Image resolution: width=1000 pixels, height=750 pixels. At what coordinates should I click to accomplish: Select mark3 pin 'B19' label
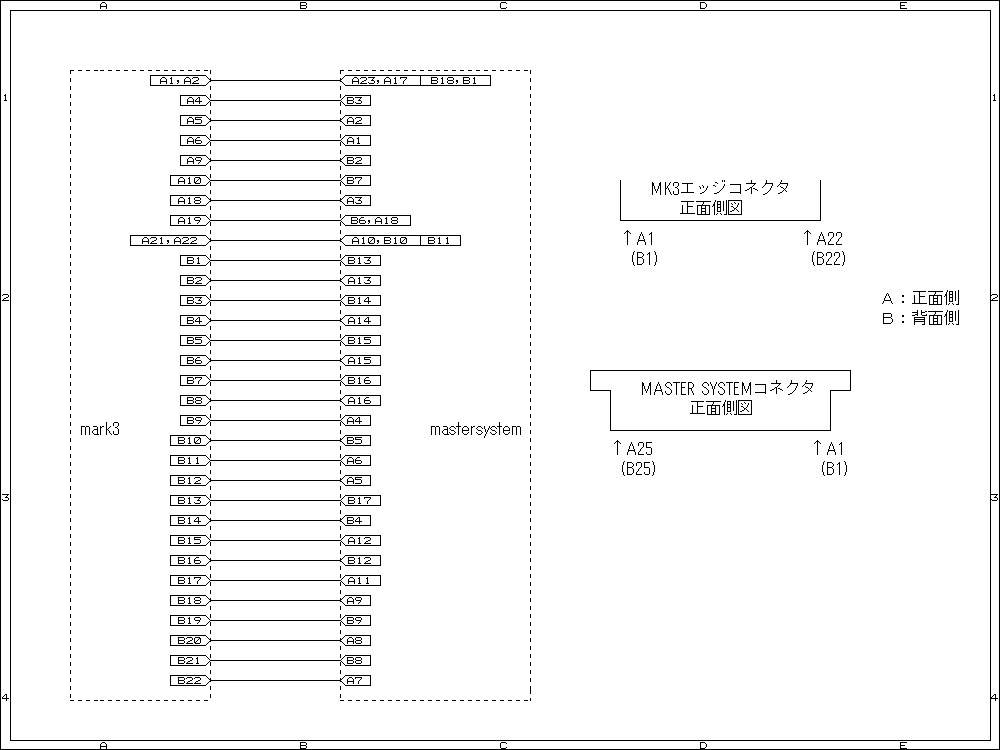coord(189,621)
